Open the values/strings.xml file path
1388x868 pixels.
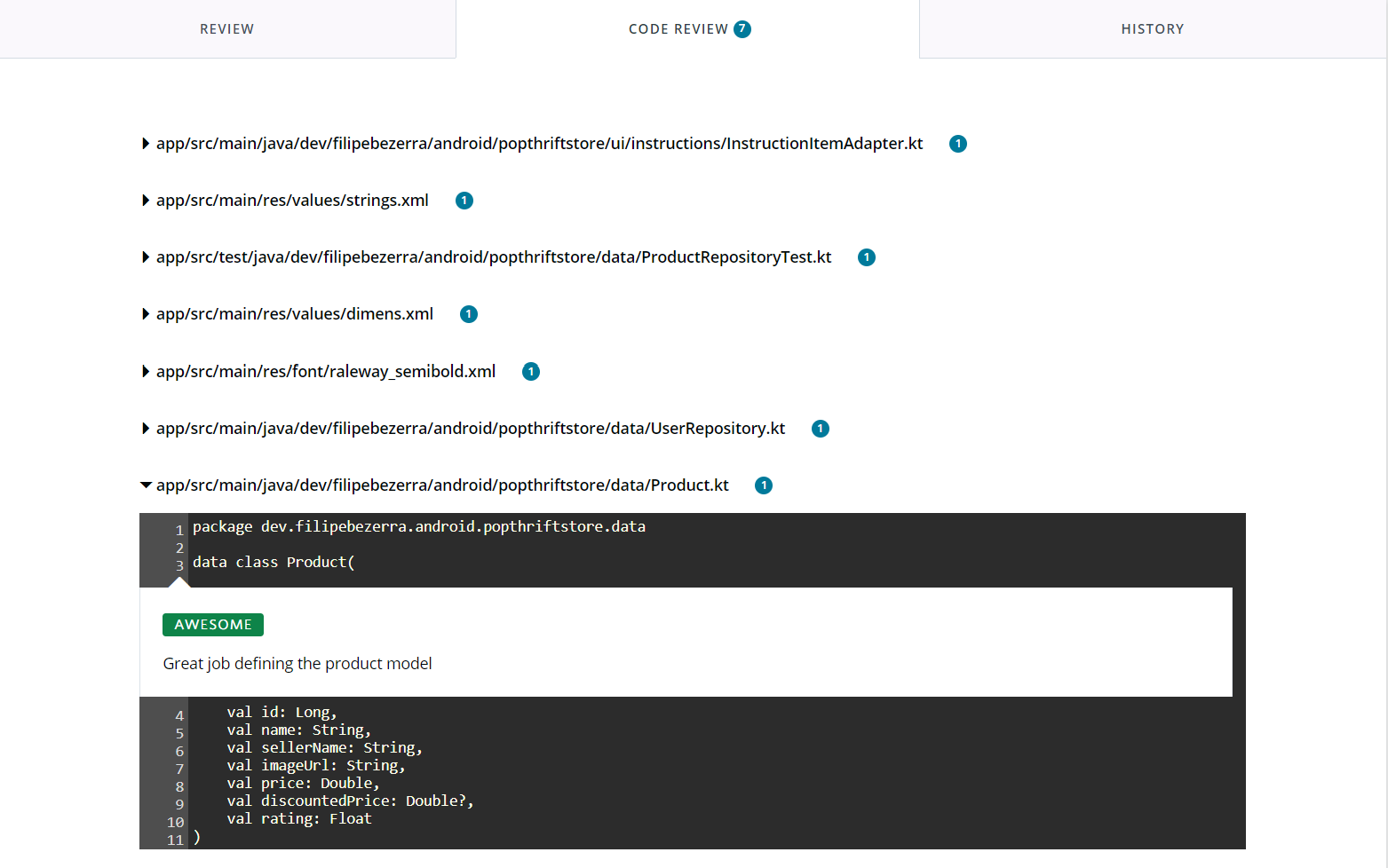tap(292, 201)
